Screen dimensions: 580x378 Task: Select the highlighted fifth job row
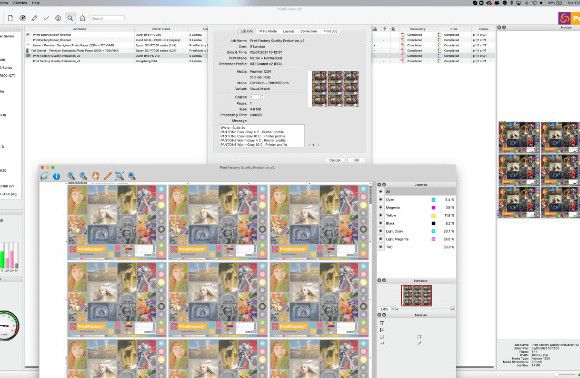tap(116, 56)
